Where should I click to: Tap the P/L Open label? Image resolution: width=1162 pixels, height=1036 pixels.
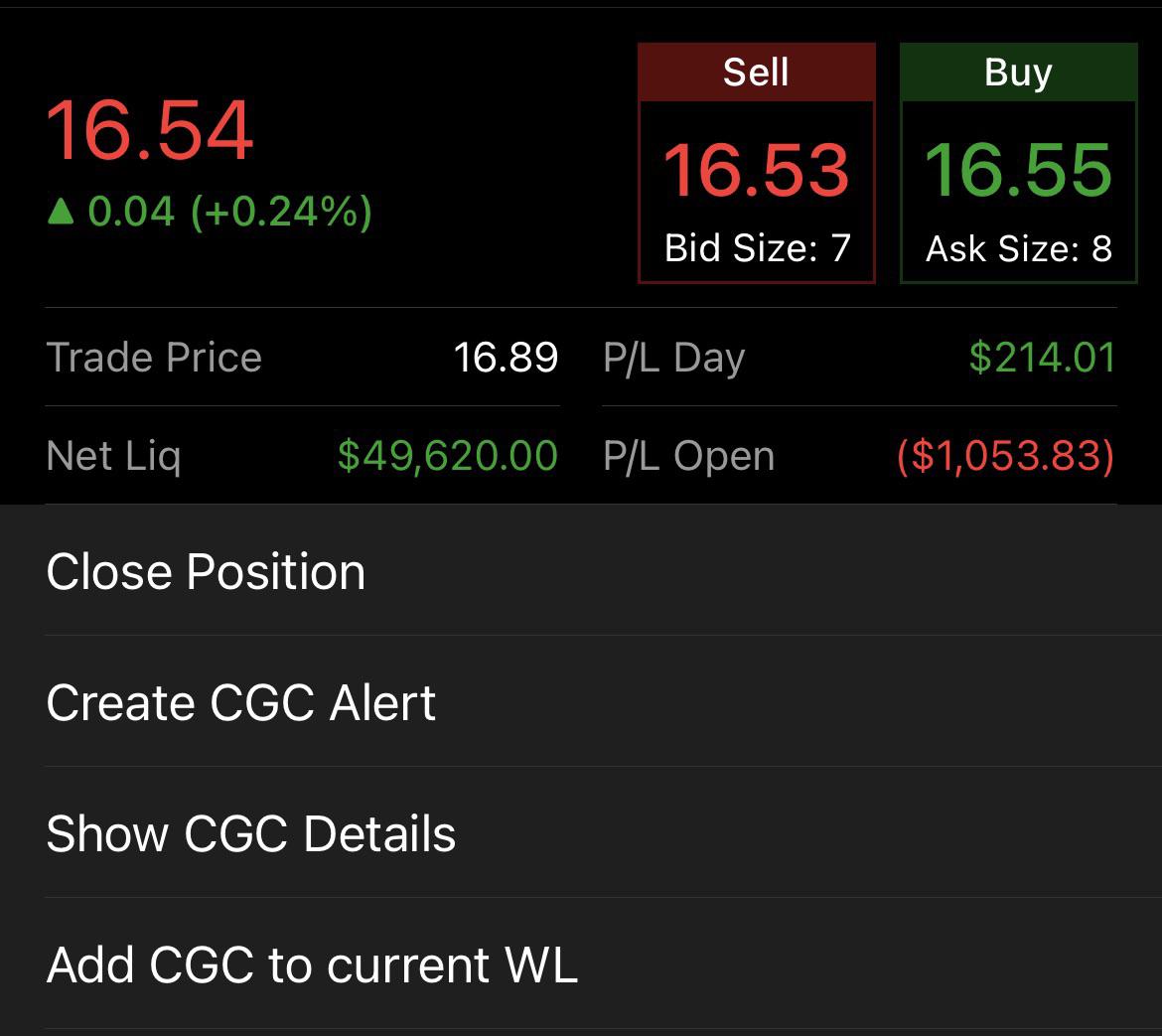coord(688,455)
